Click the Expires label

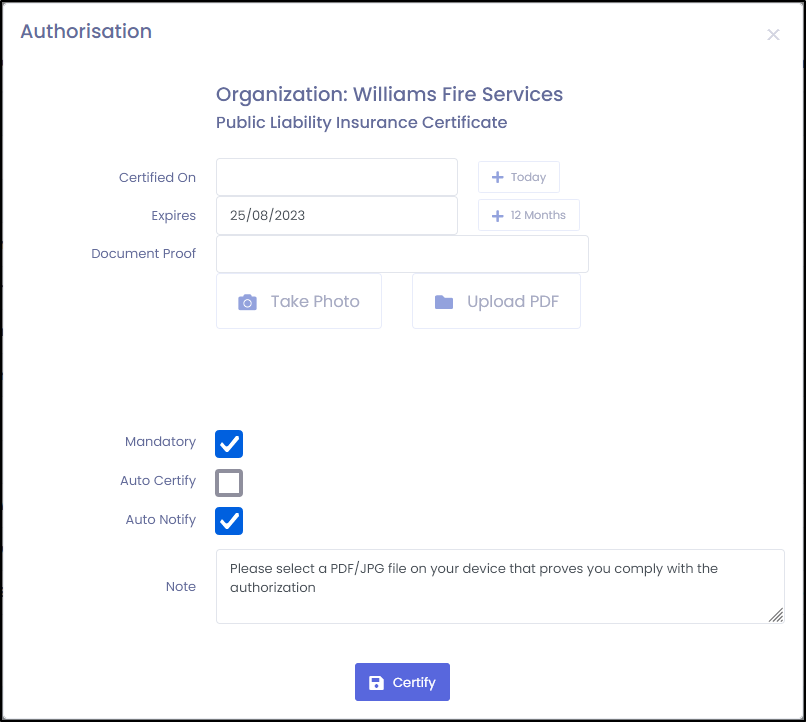pos(173,215)
